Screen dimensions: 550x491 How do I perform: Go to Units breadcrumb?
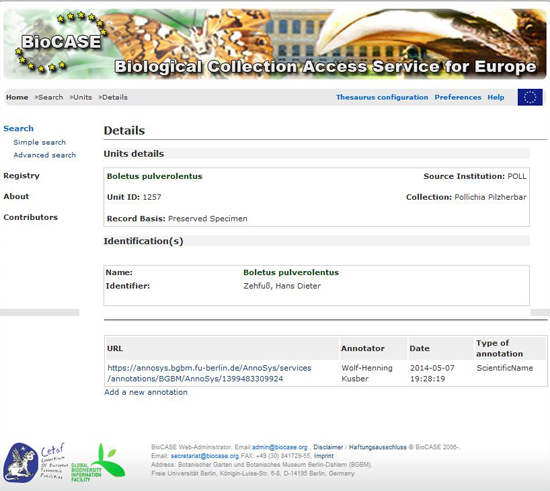(82, 97)
